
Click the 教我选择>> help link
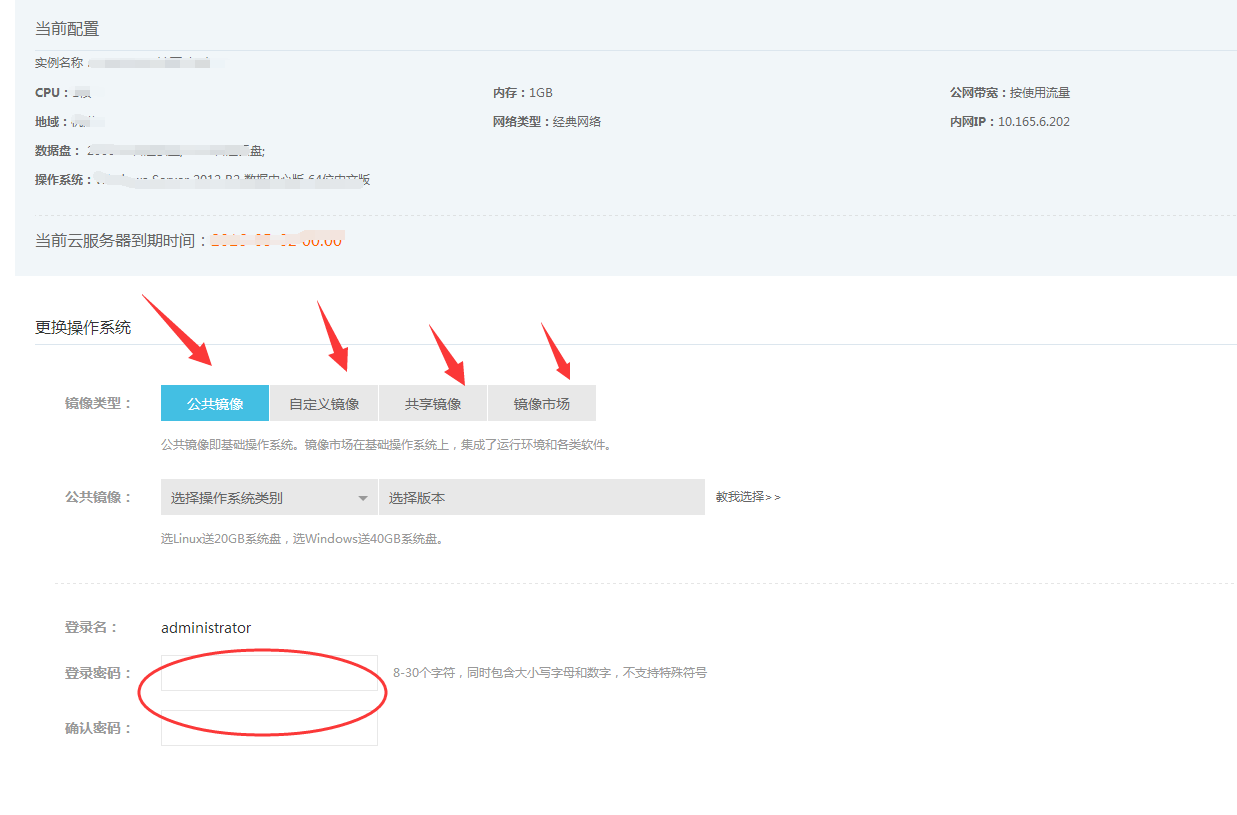747,497
